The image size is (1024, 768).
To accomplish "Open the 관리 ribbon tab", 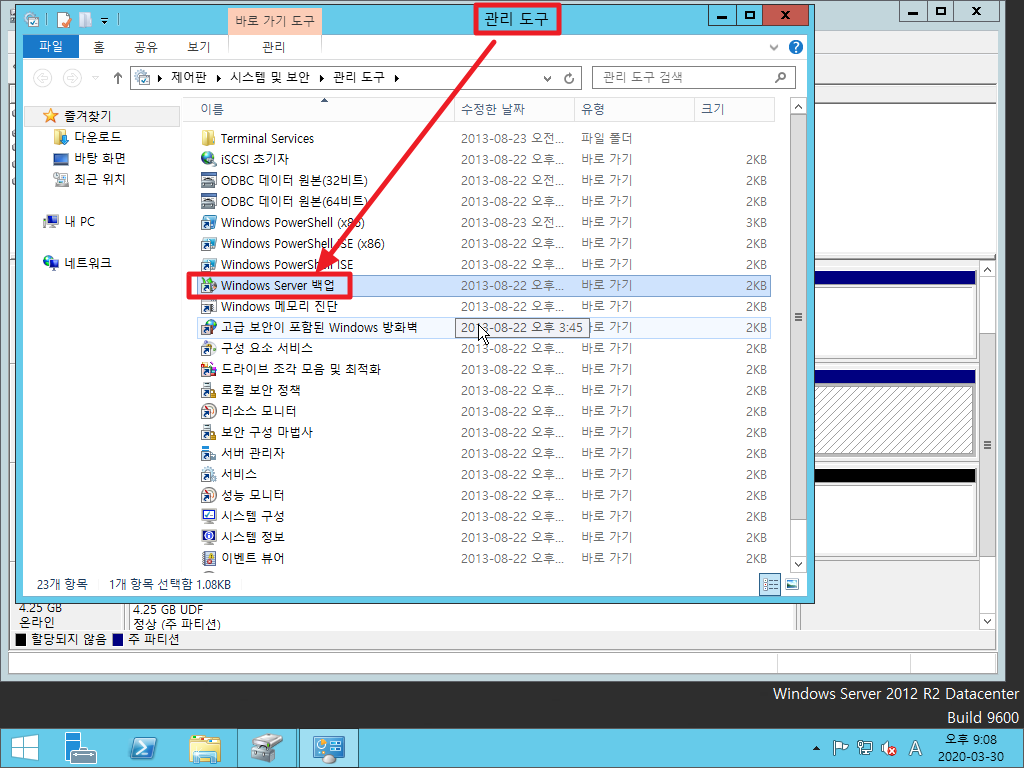I will 274,46.
